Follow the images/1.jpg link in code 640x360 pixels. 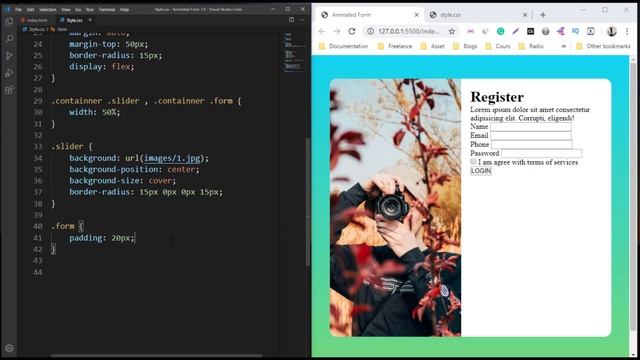[172, 158]
